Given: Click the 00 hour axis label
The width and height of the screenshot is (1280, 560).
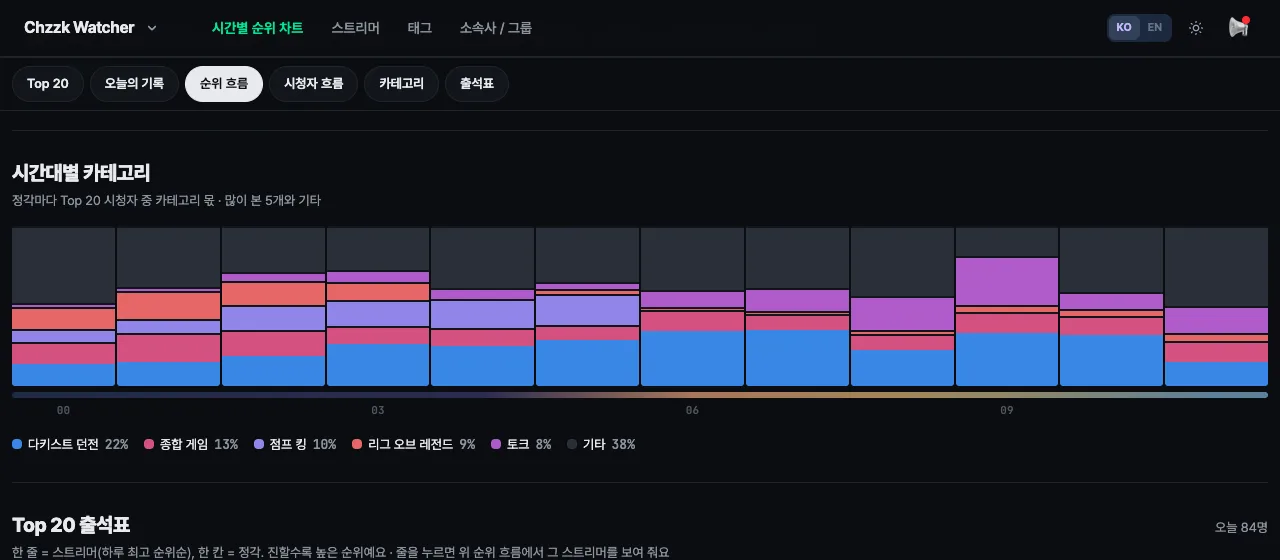Looking at the screenshot, I should coord(64,411).
